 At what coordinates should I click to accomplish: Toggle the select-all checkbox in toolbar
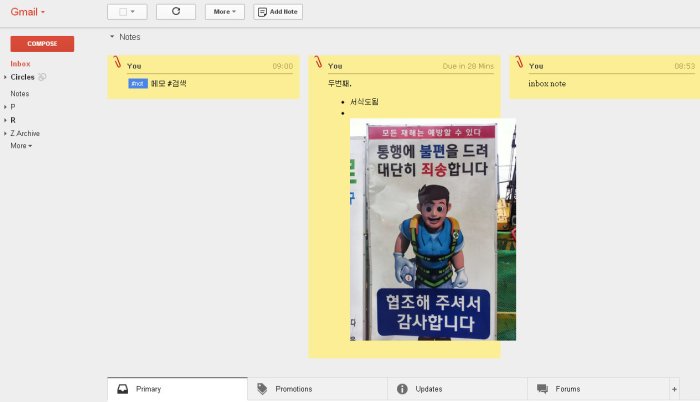click(123, 12)
